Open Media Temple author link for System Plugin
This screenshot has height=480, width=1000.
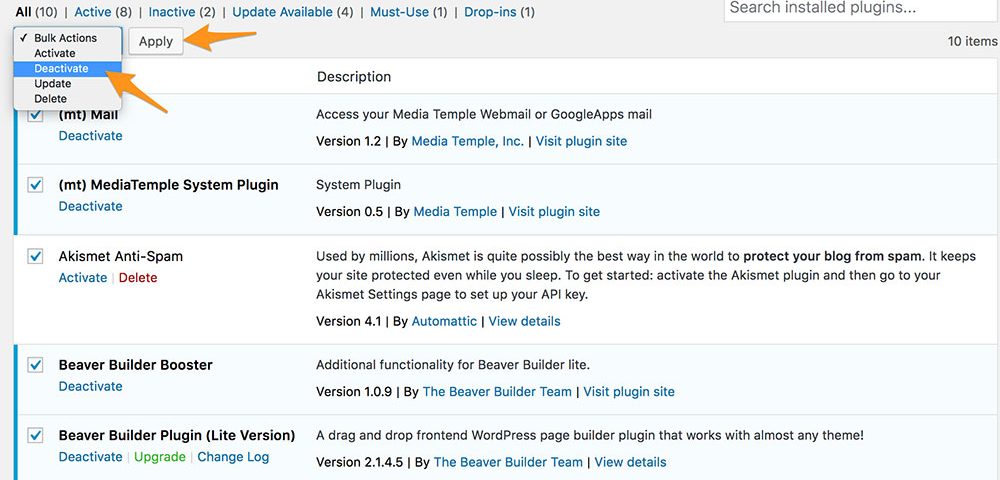pos(455,211)
